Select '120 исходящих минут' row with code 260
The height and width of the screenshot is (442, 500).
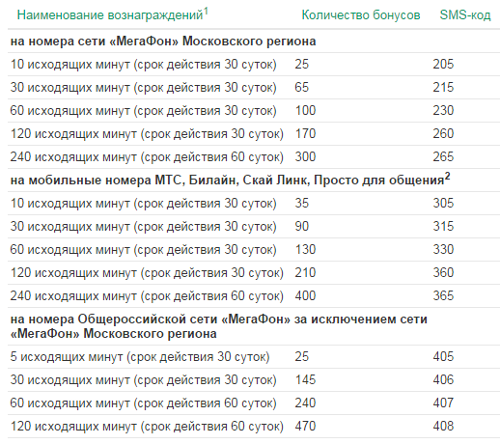pos(254,134)
